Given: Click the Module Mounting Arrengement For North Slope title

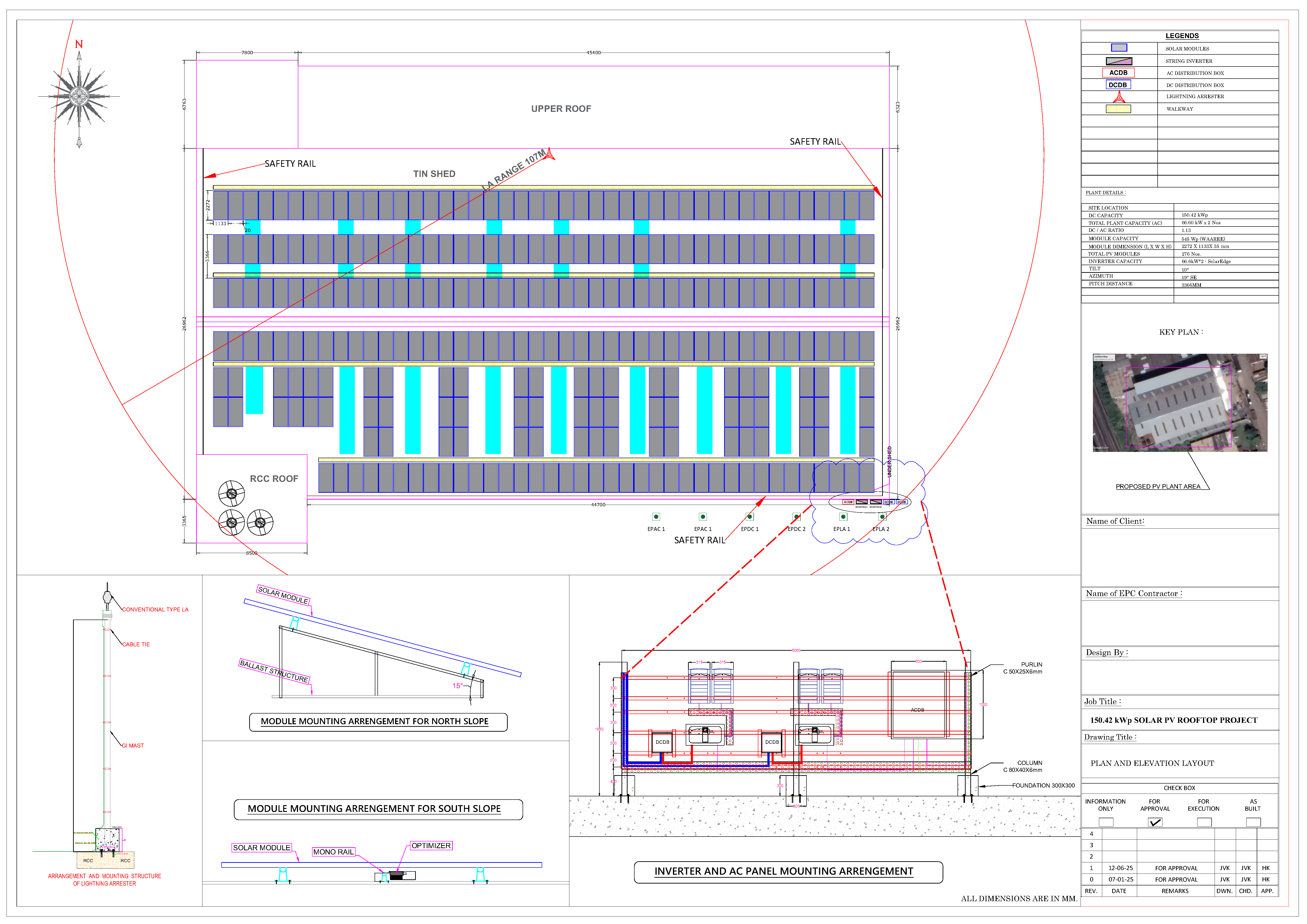Looking at the screenshot, I should (375, 721).
